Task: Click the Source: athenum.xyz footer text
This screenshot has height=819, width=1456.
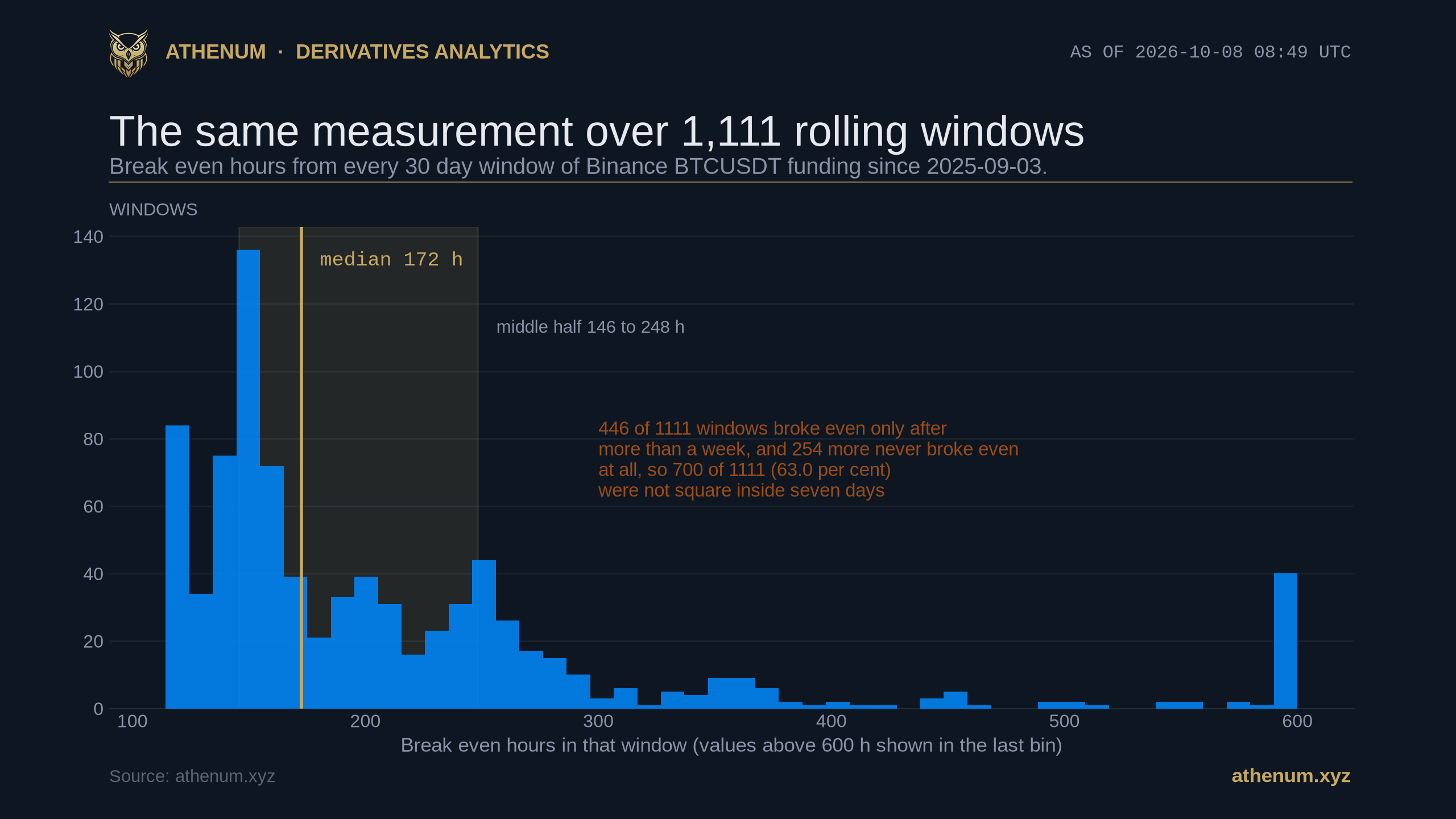Action: pyautogui.click(x=192, y=776)
